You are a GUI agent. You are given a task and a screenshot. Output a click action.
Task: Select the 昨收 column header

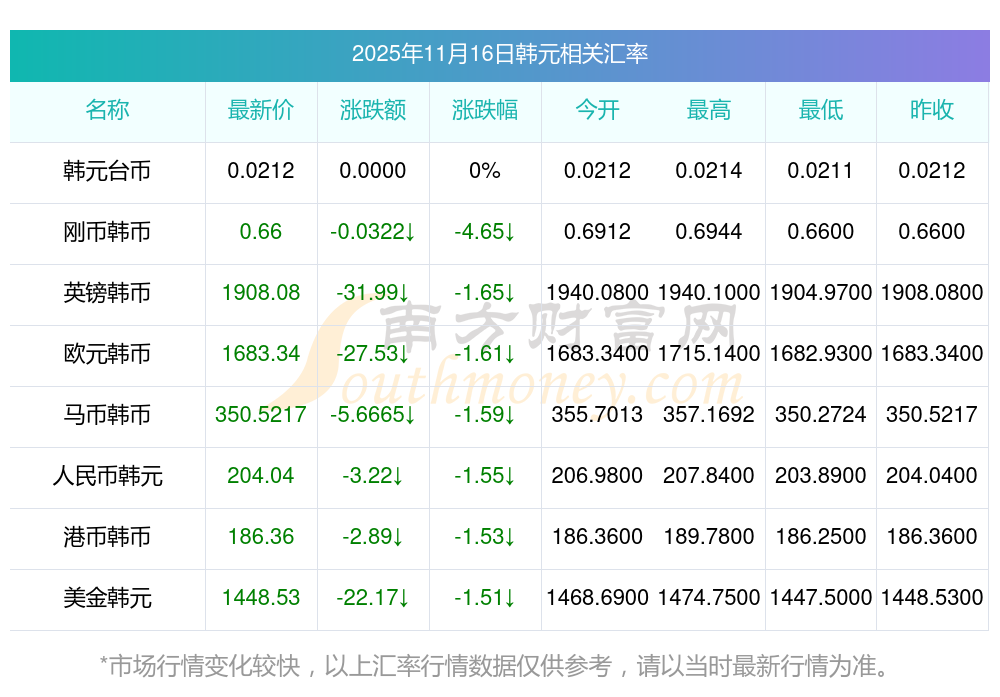click(x=932, y=110)
